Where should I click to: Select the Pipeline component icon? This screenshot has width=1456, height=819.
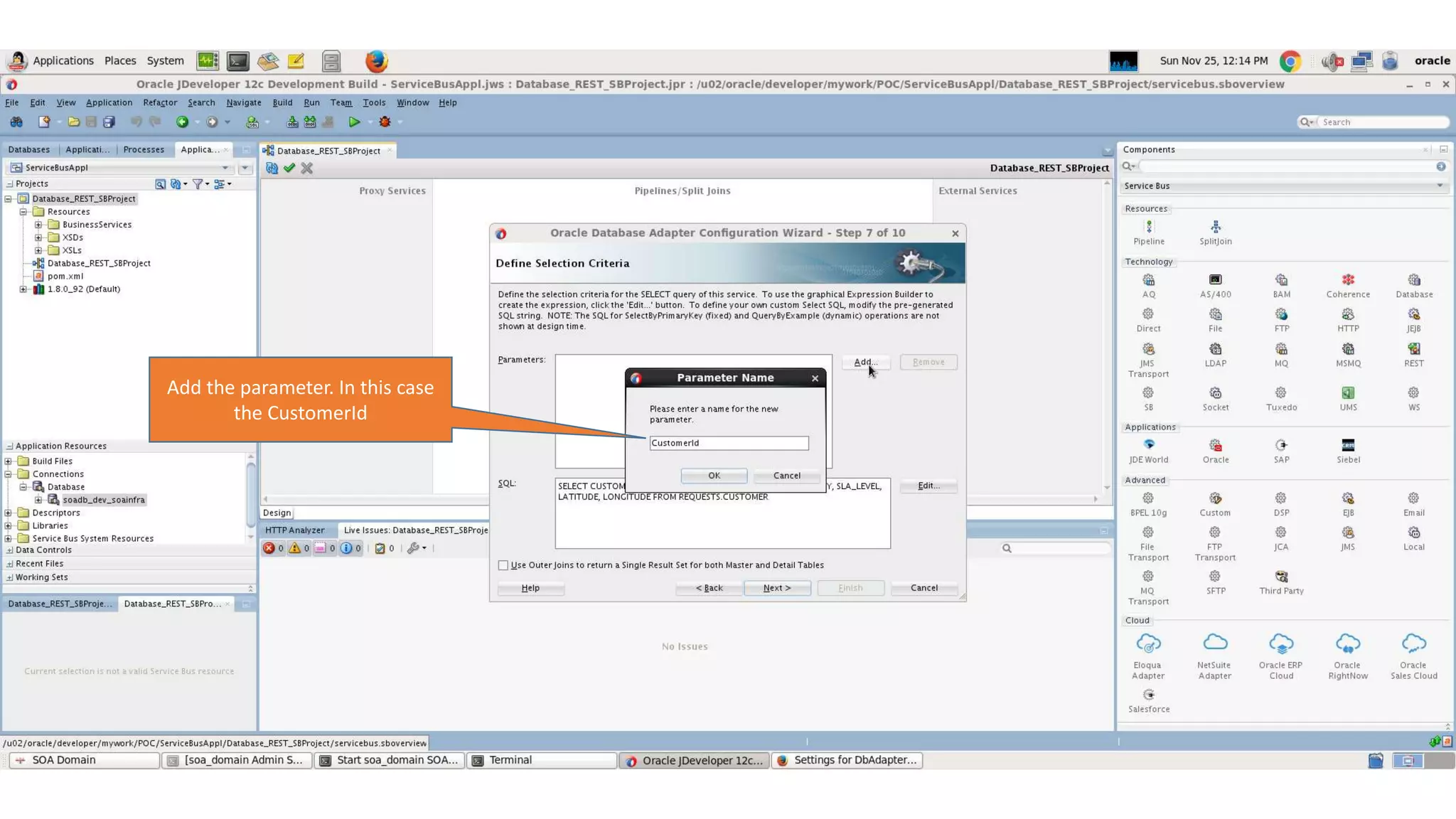[1148, 227]
